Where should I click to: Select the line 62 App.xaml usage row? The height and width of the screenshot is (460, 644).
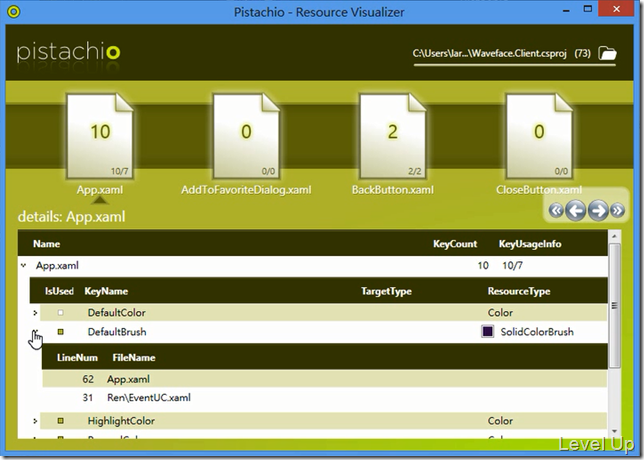coord(324,379)
